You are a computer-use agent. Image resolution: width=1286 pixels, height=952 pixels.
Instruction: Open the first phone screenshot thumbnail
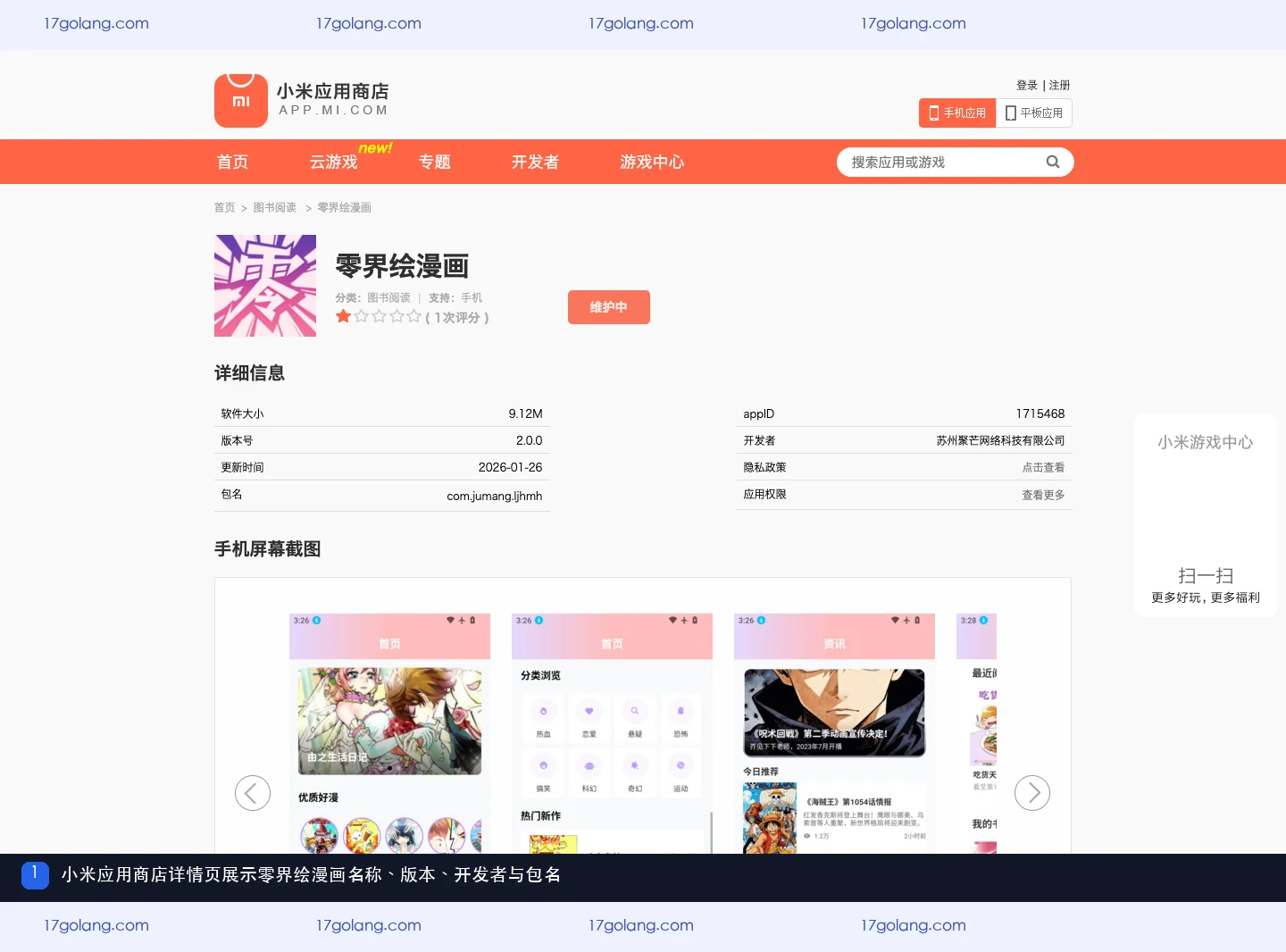(390, 733)
